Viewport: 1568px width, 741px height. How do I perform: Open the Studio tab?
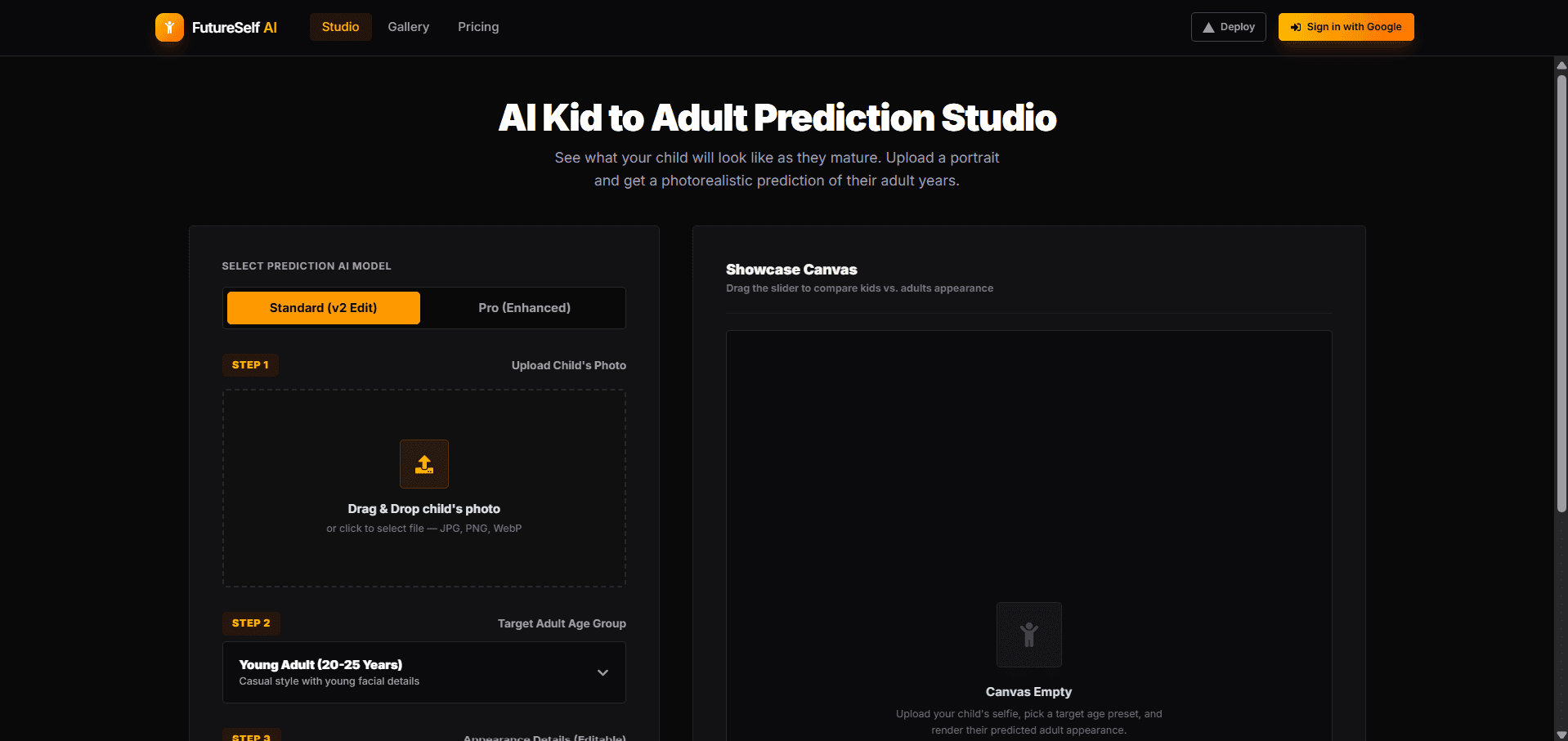pyautogui.click(x=340, y=27)
